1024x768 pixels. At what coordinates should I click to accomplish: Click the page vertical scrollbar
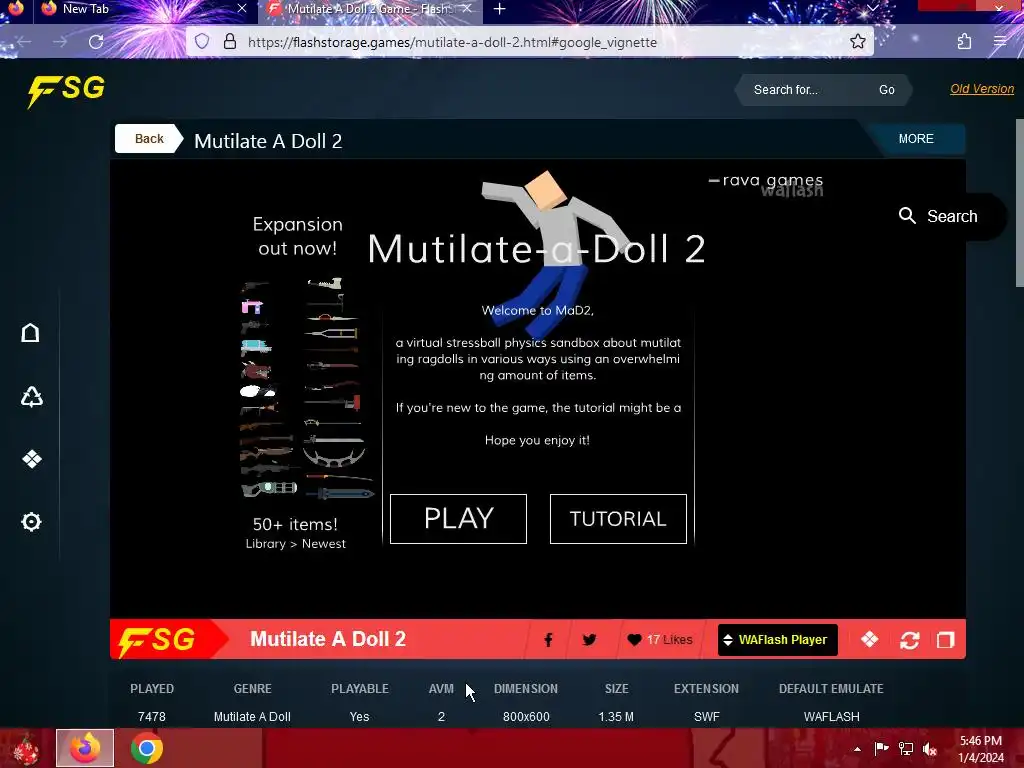tap(1019, 202)
